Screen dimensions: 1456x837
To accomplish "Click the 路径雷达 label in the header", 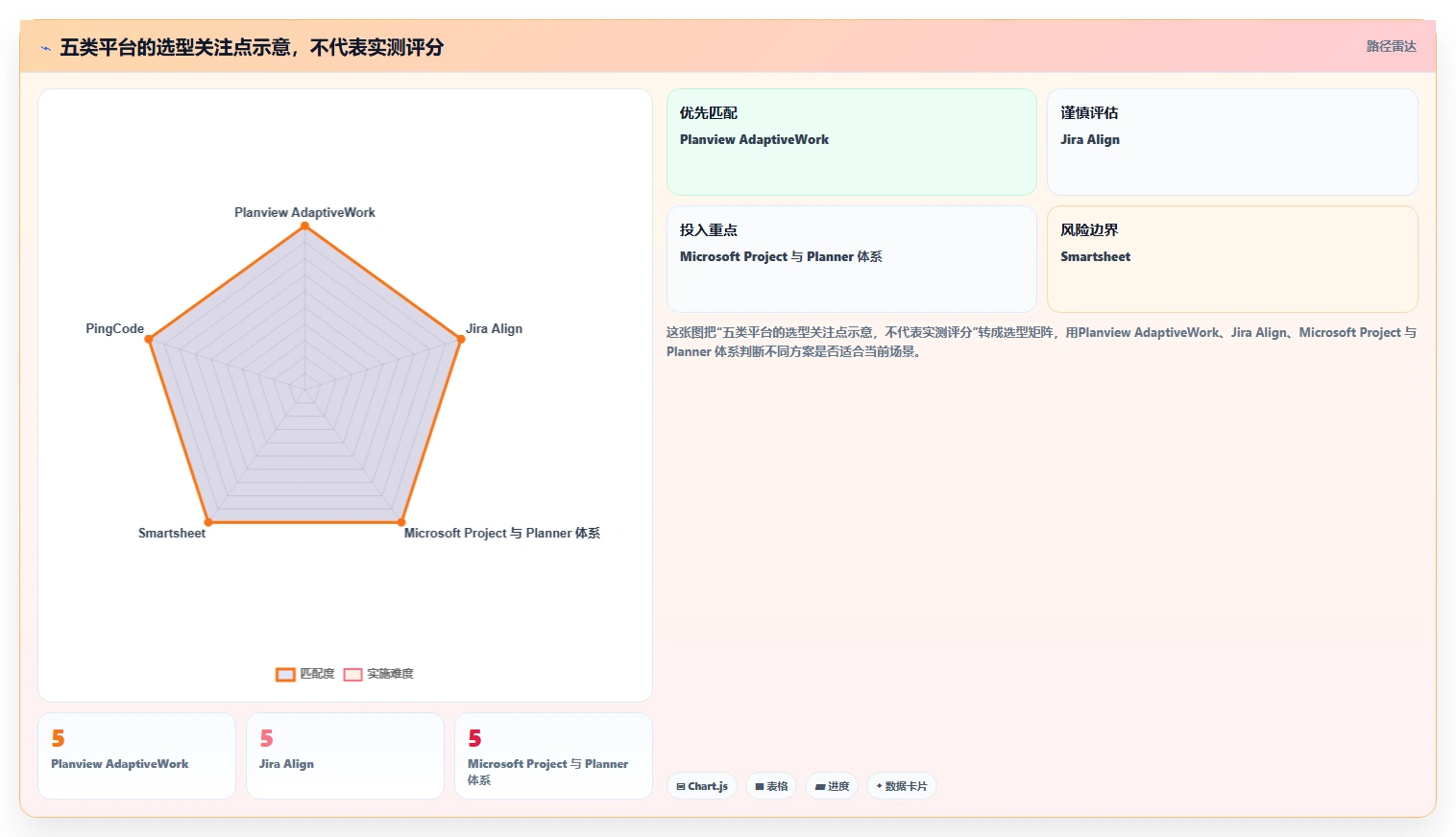I will [x=1391, y=46].
